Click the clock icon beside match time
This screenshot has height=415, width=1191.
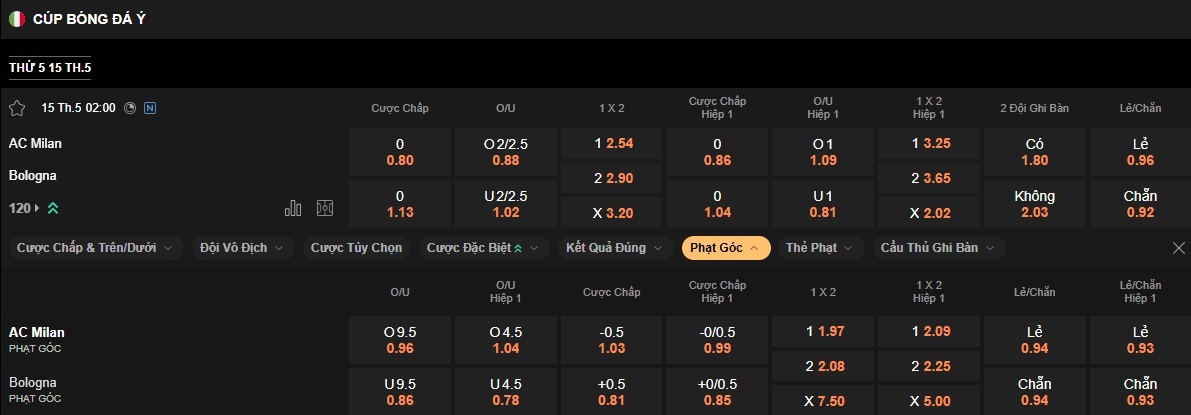[130, 108]
